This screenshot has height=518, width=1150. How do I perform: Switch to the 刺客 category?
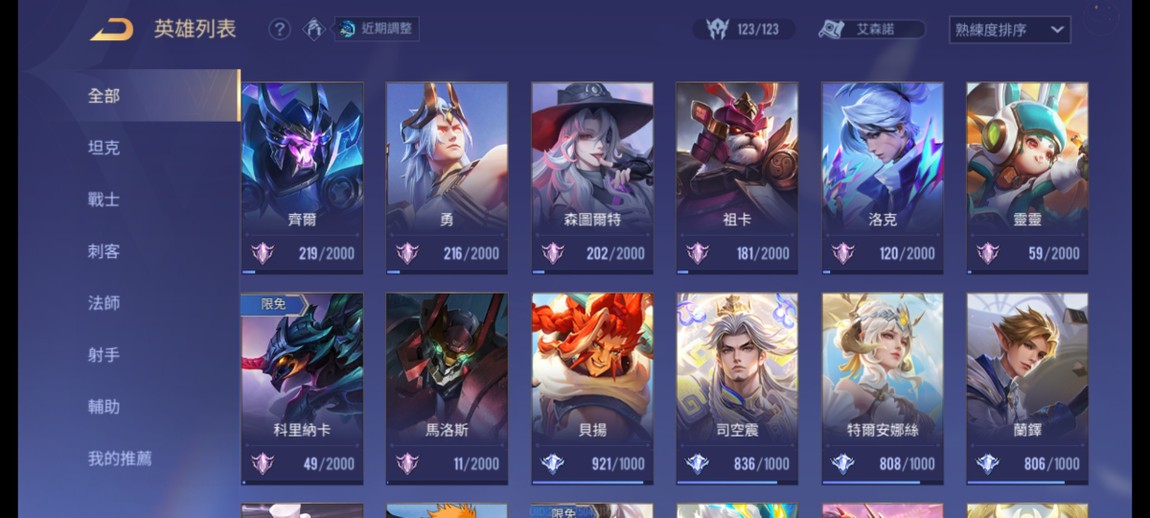103,251
